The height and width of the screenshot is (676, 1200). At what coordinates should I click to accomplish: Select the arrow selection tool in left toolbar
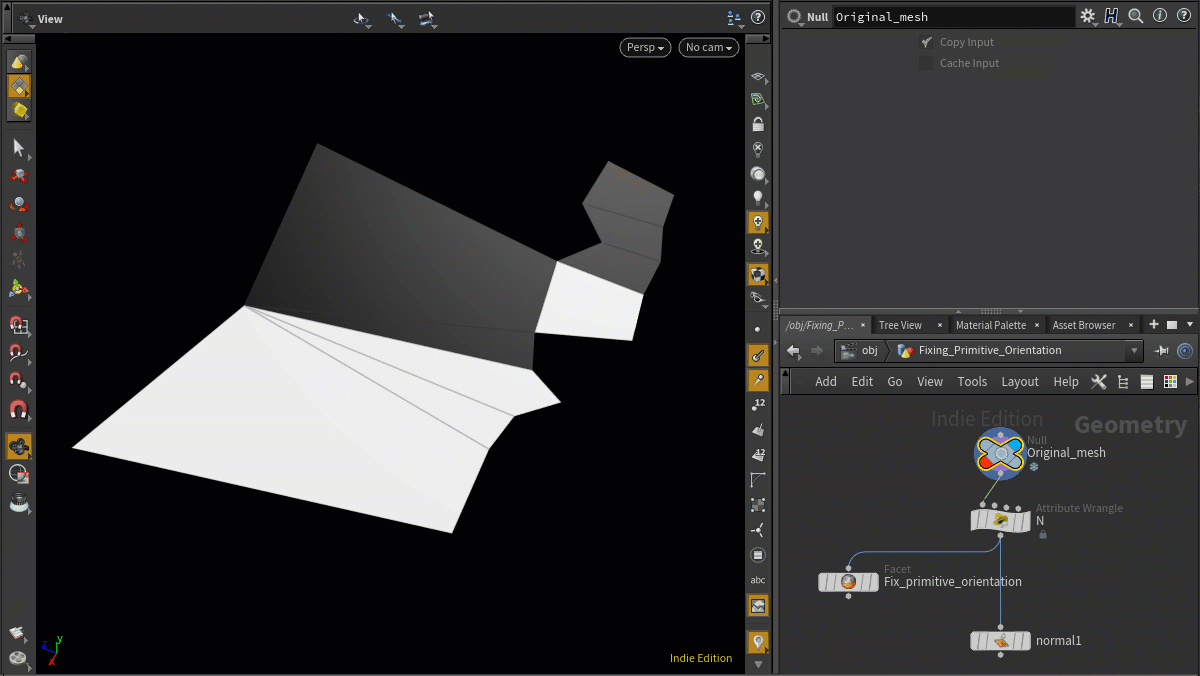point(18,148)
